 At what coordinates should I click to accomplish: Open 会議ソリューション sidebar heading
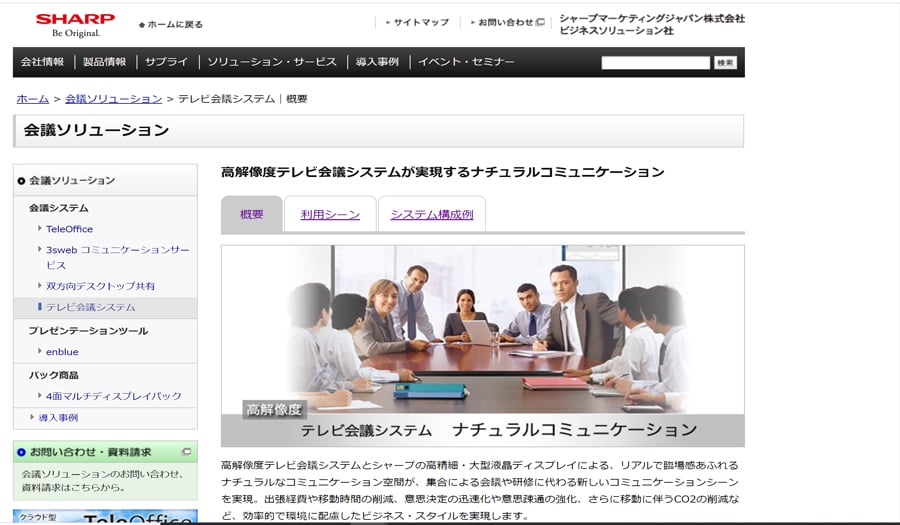(x=72, y=181)
